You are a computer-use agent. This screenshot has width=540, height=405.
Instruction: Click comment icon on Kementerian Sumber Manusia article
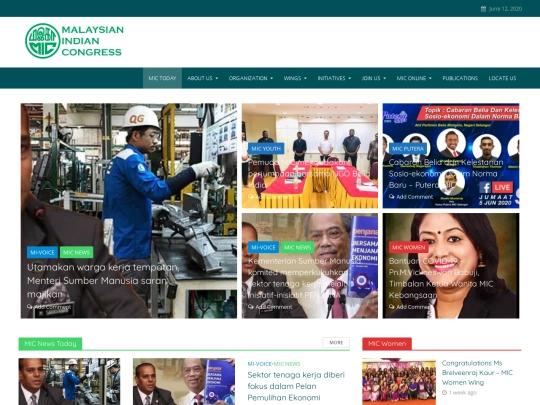[x=251, y=307]
